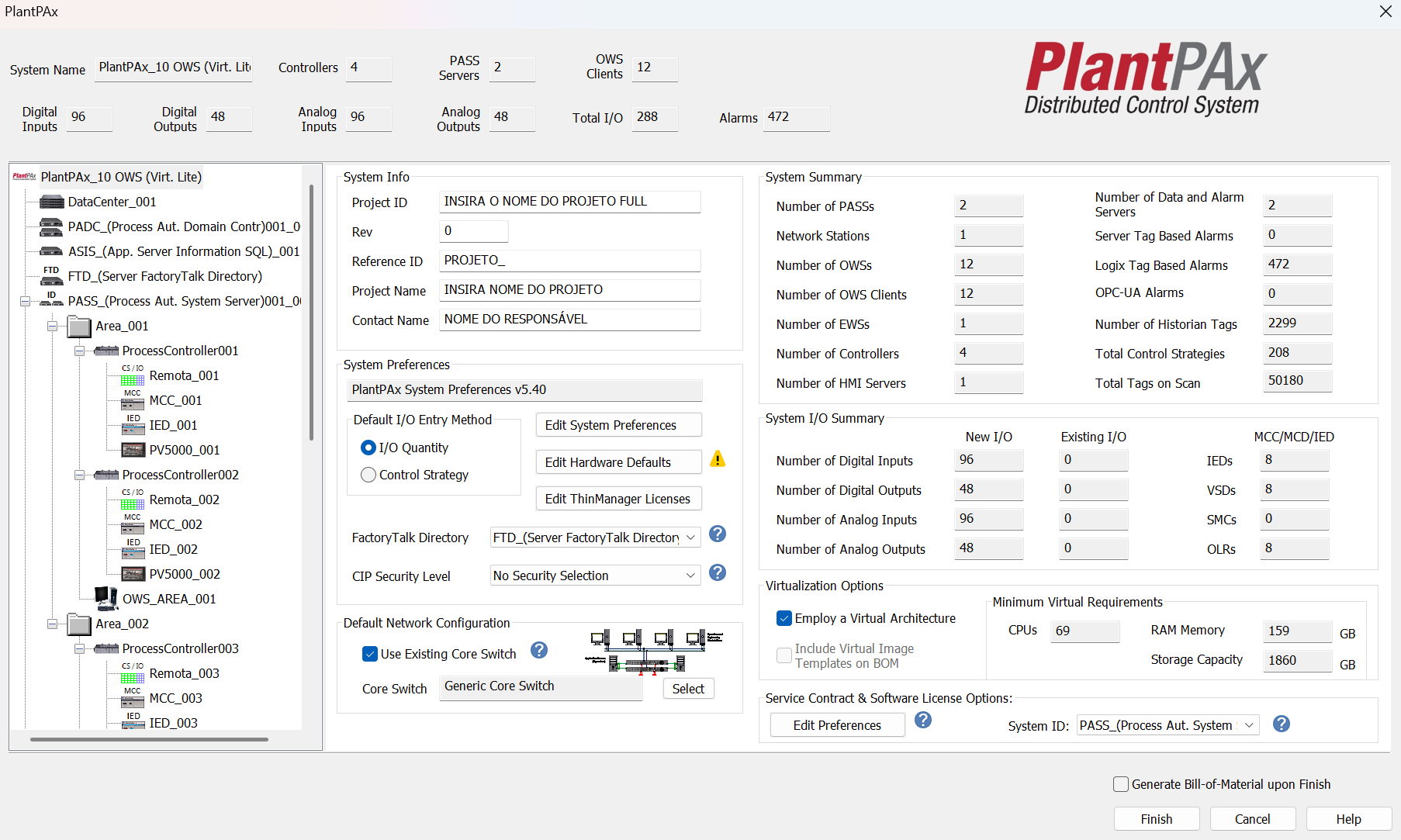Click the OWS_AREA_001 workstation icon
The image size is (1401, 840).
[106, 598]
